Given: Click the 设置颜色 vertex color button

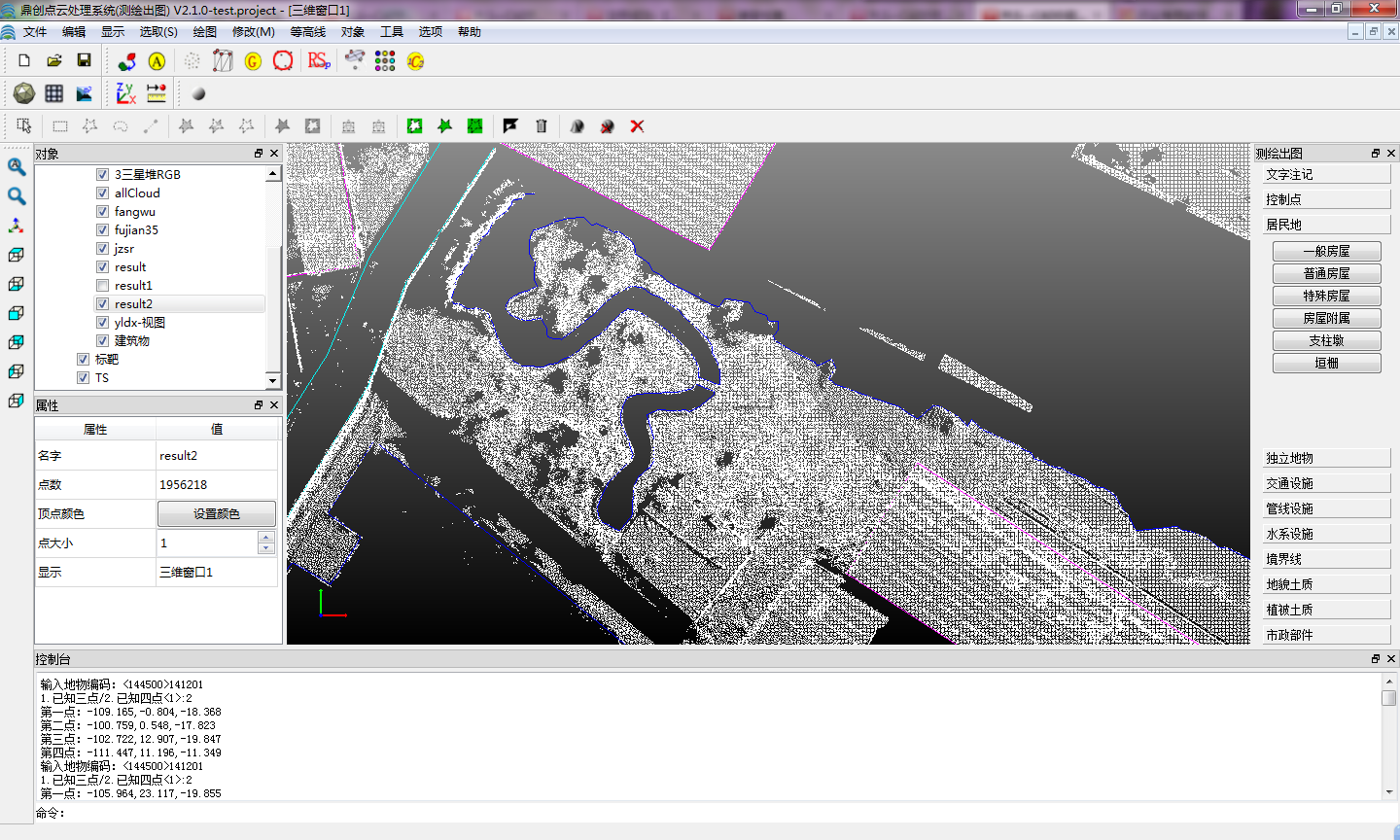Looking at the screenshot, I should pos(216,513).
